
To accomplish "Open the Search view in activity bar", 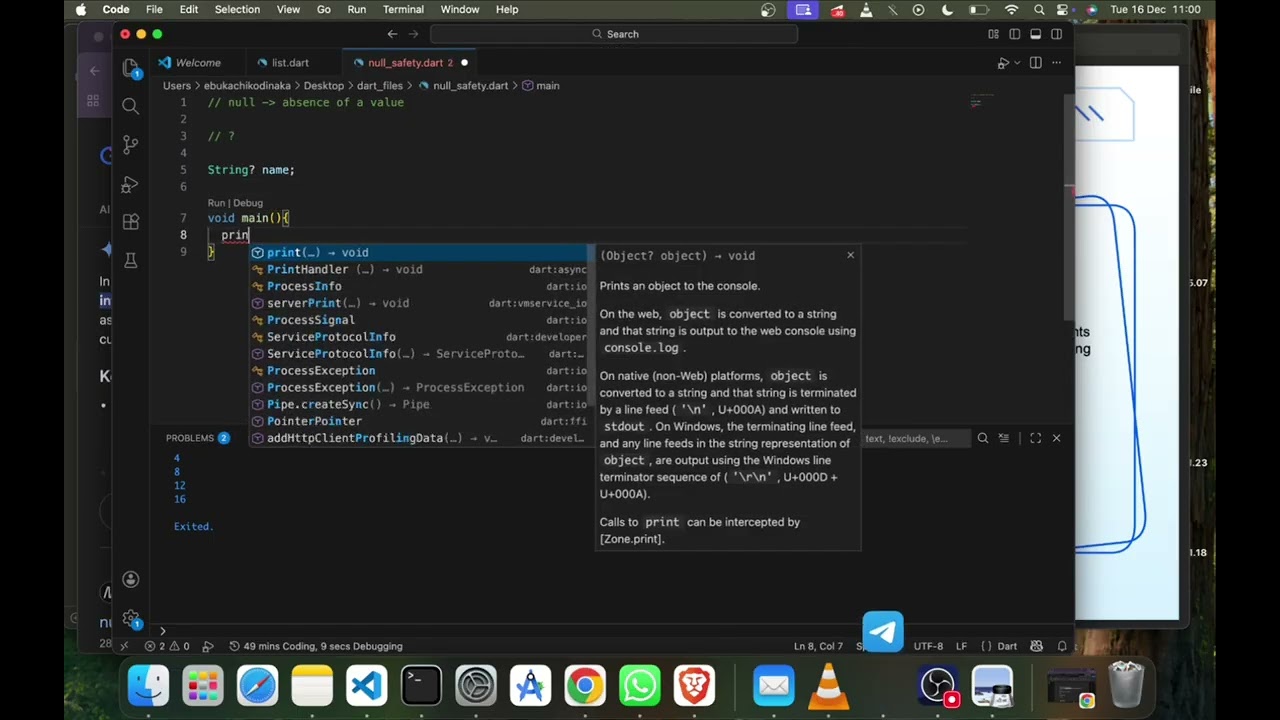I will [130, 106].
